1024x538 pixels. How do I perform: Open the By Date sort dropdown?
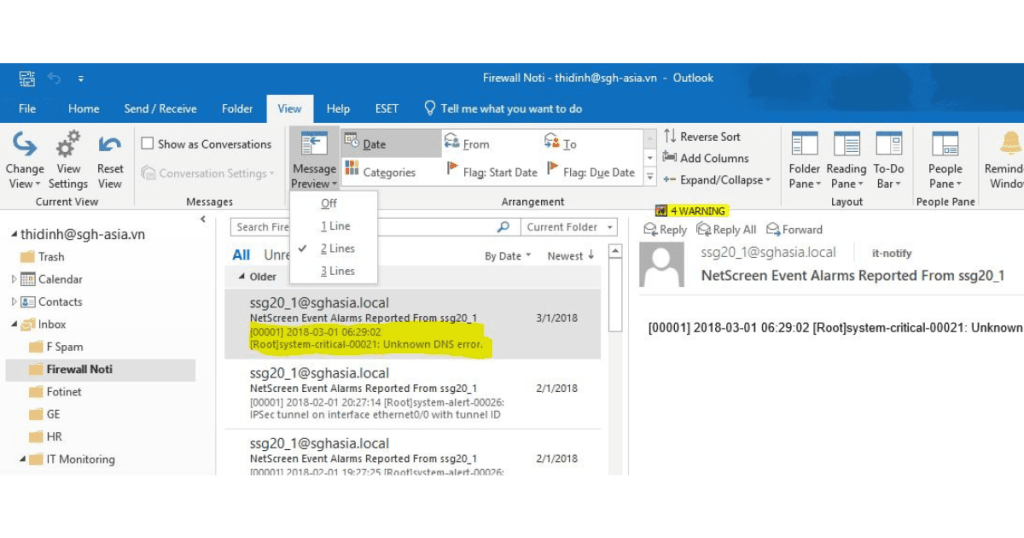(x=507, y=256)
